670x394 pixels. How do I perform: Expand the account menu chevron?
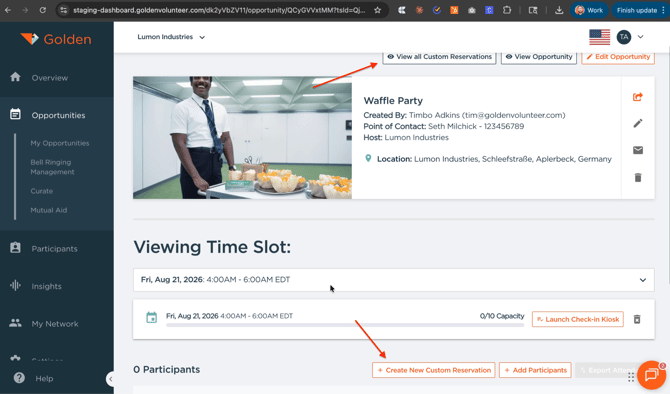(x=641, y=37)
